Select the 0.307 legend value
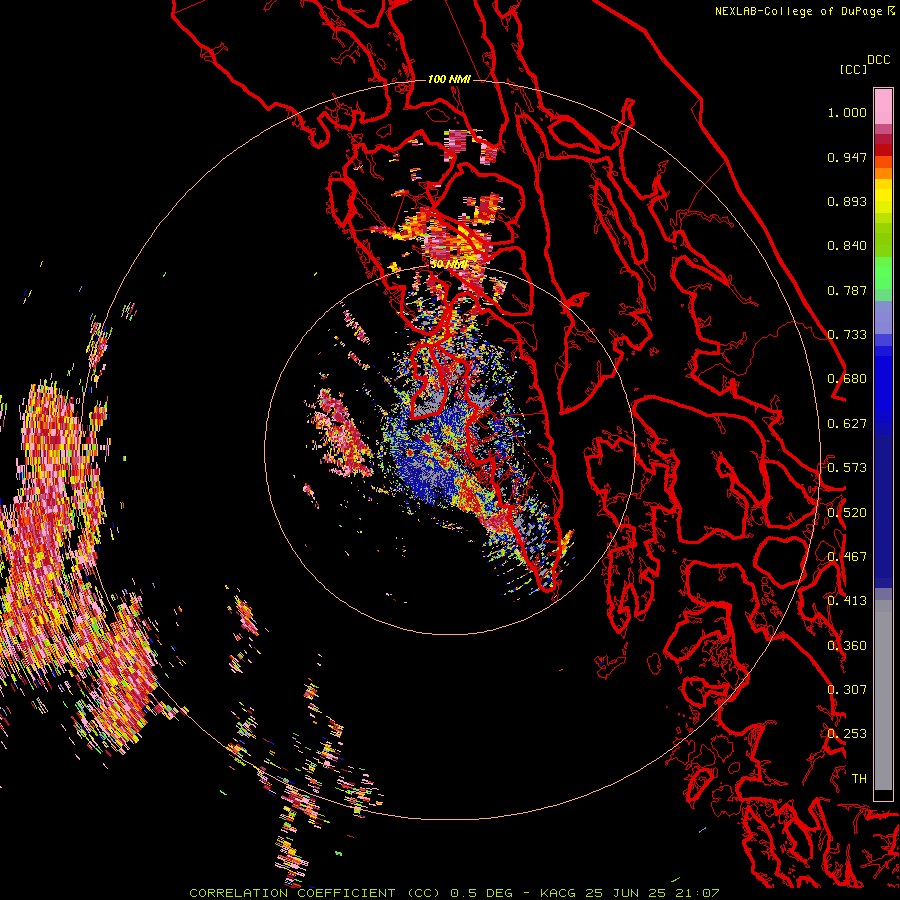This screenshot has height=900, width=900. (847, 690)
